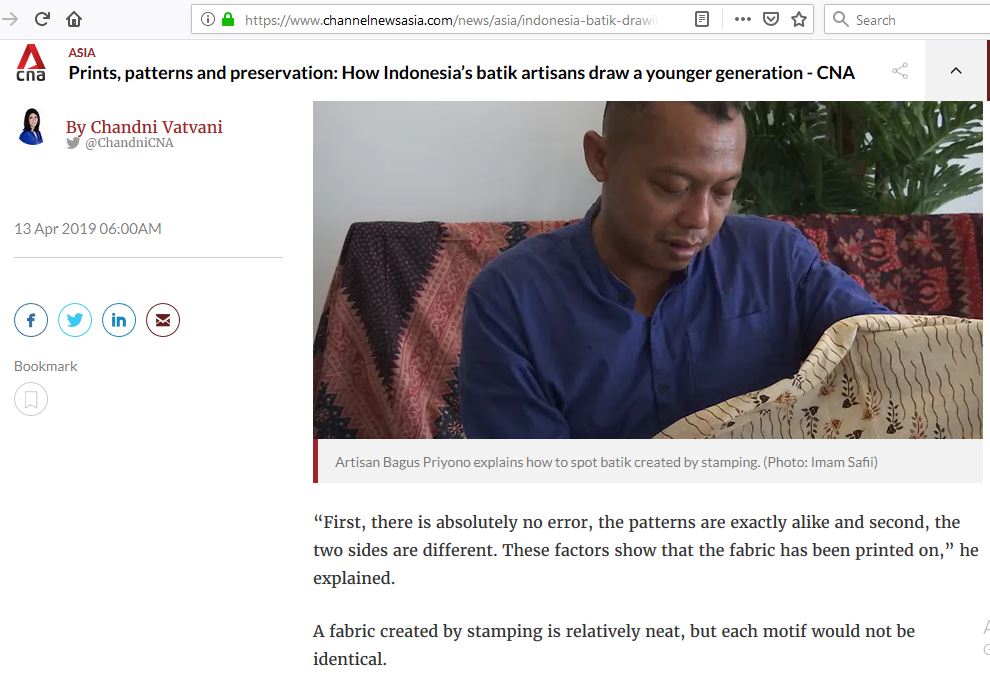
Task: Open the ASIA section link
Action: click(x=82, y=52)
